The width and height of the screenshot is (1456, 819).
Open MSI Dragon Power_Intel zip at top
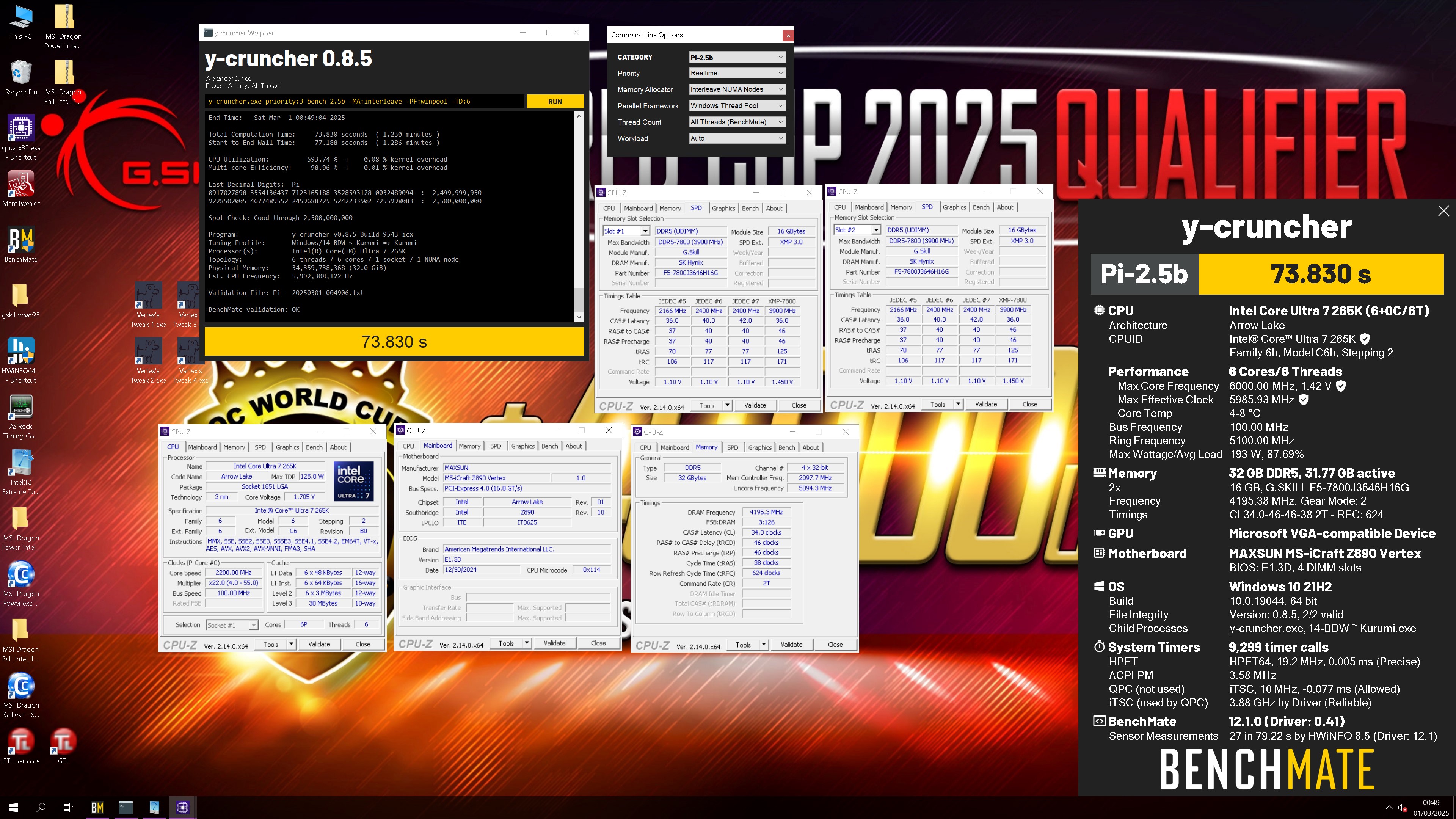[x=63, y=27]
